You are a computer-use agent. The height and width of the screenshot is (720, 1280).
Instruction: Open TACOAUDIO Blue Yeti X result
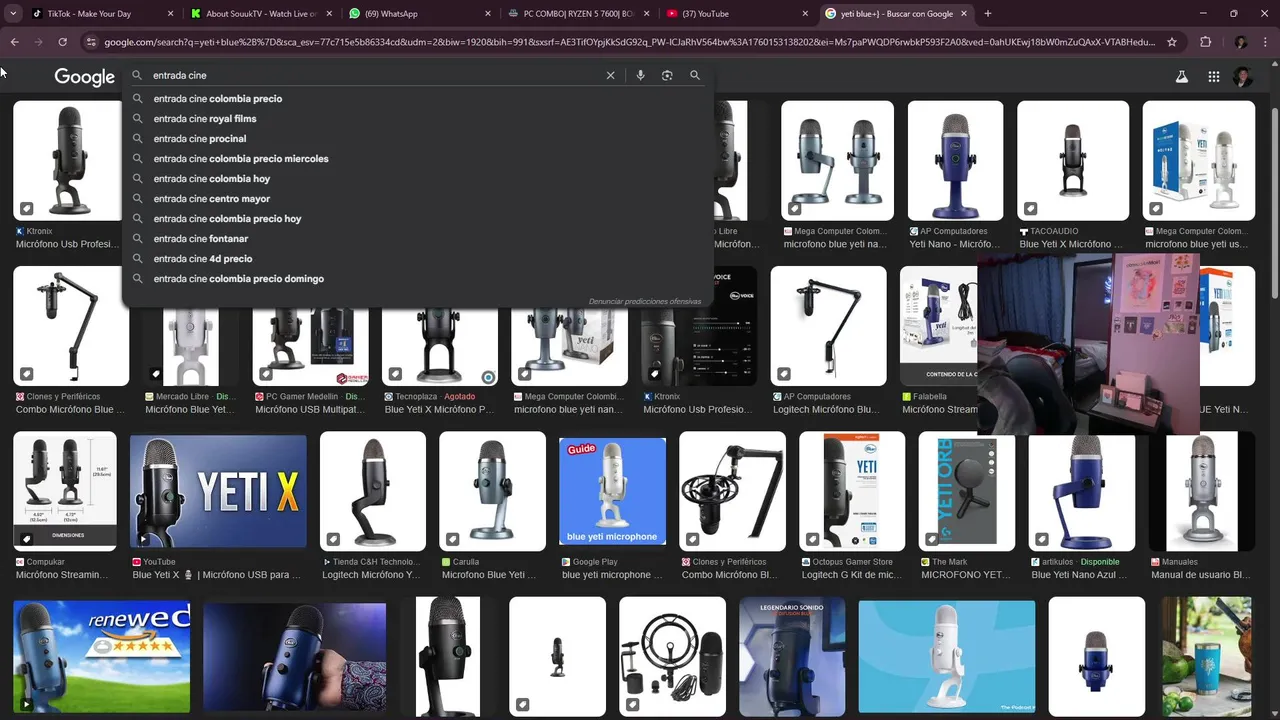[x=1073, y=160]
